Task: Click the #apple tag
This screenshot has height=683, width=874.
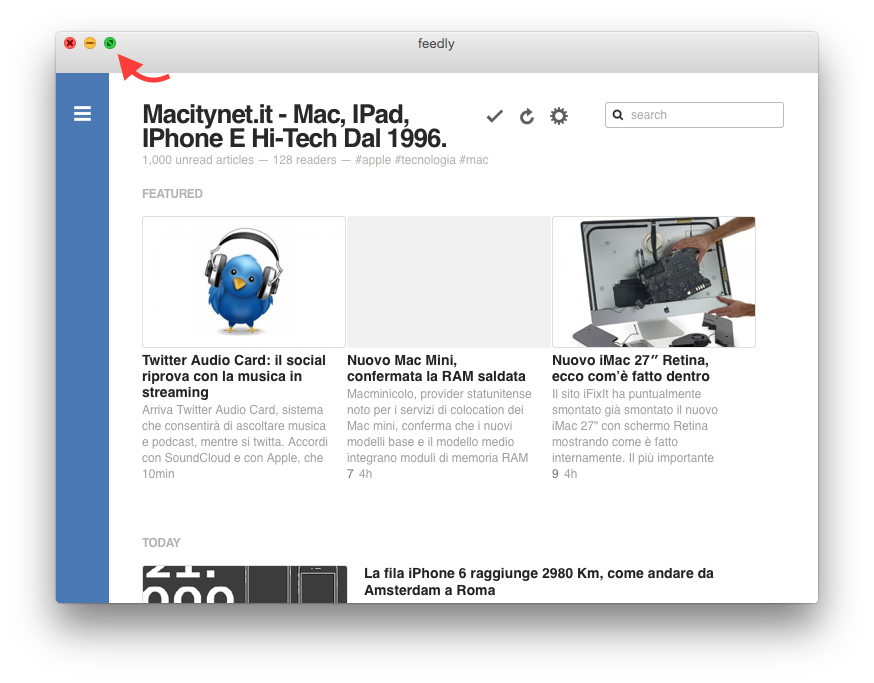Action: pos(373,160)
